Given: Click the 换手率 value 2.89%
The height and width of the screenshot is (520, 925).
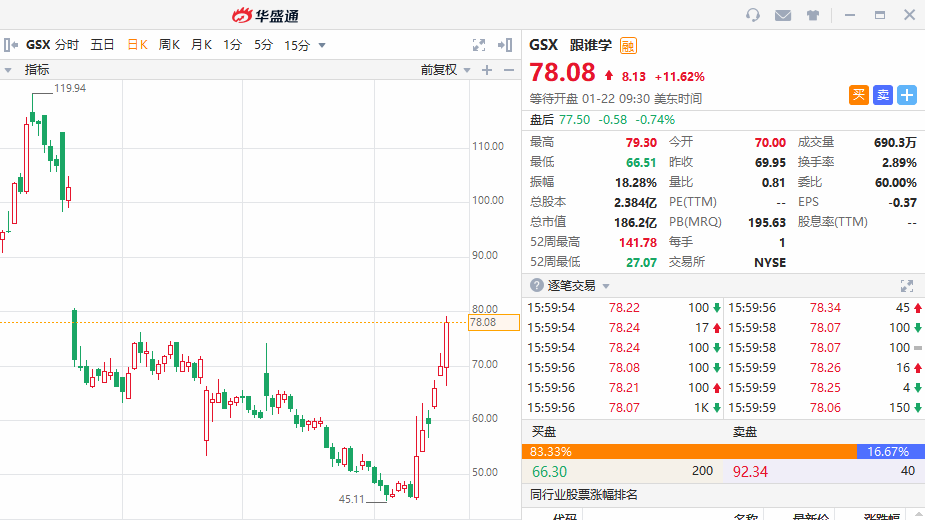Looking at the screenshot, I should (899, 162).
